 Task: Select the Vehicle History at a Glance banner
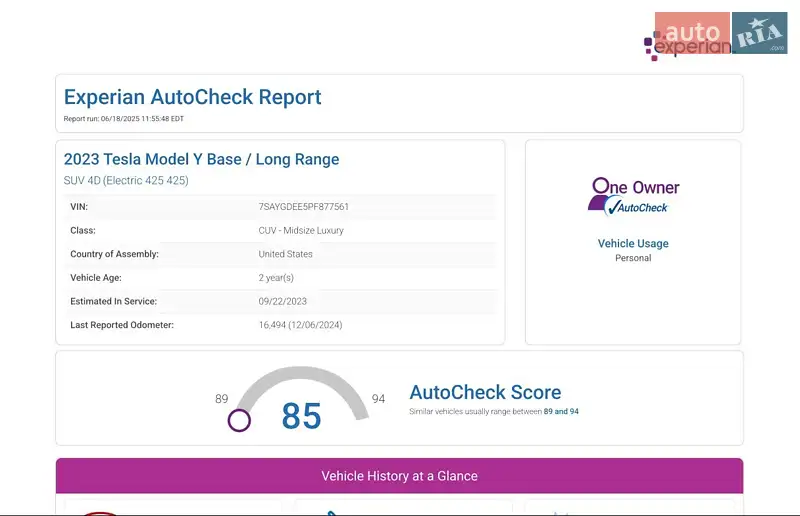click(x=399, y=476)
